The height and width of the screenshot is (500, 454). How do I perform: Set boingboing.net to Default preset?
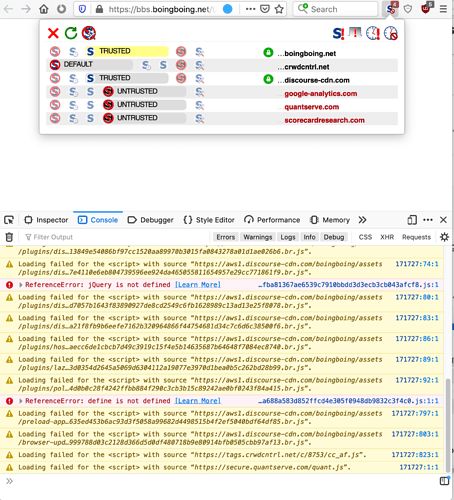click(x=55, y=52)
